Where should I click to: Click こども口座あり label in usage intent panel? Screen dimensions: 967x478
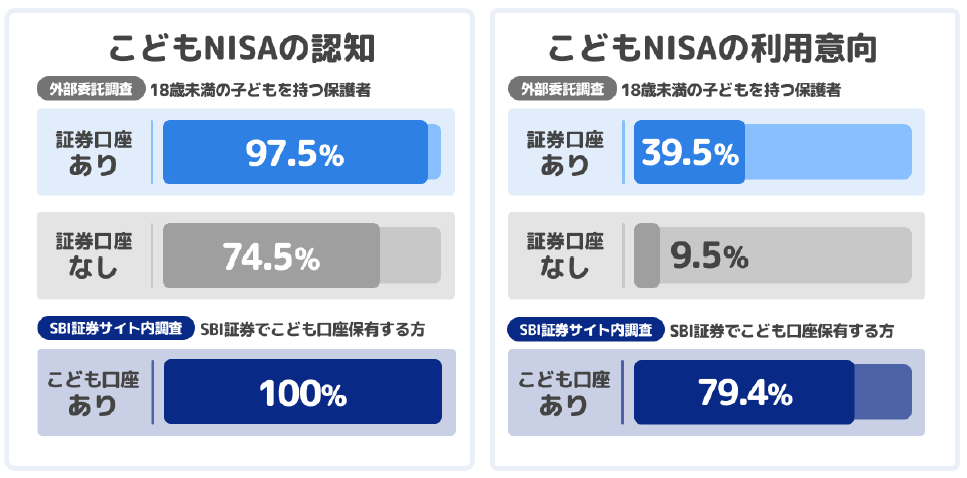pos(564,392)
